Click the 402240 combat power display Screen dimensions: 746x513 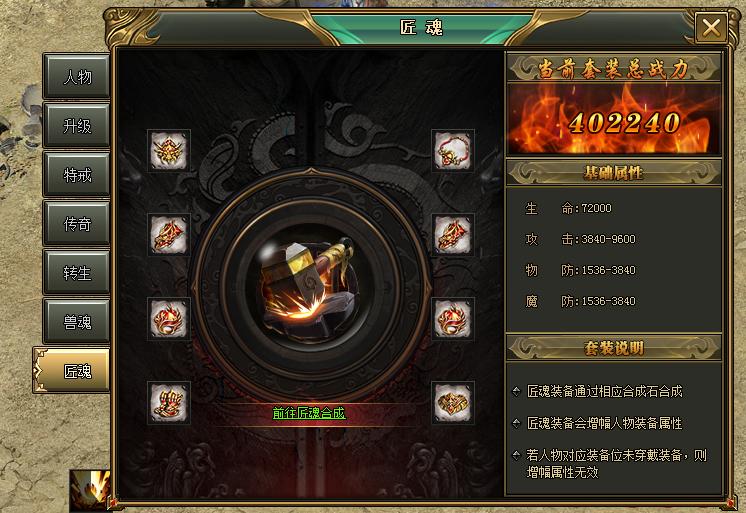pos(624,122)
